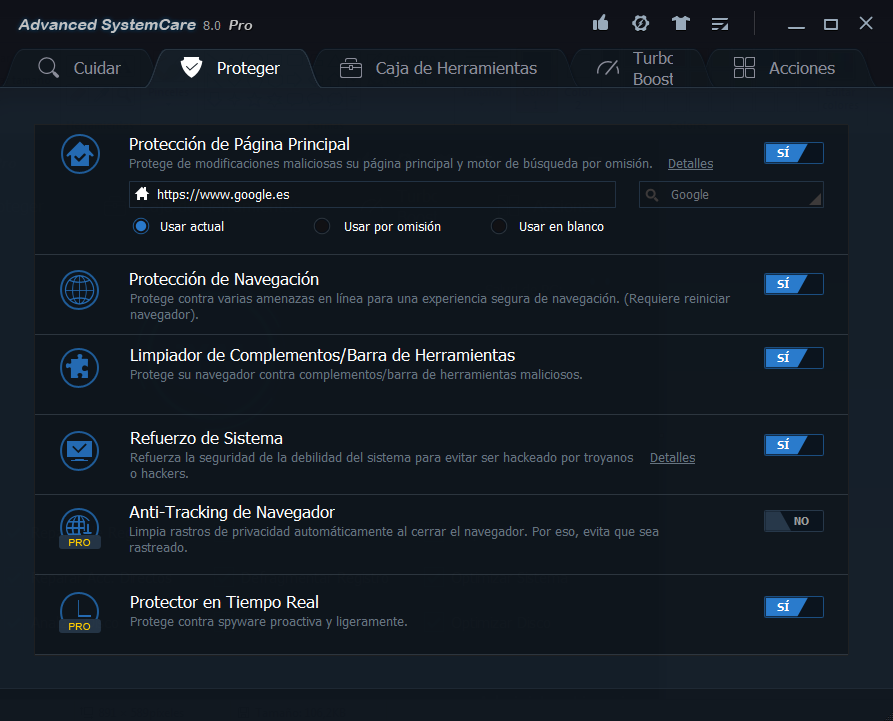The width and height of the screenshot is (893, 721).
Task: Turn off the Protector en Tiempo Real toggle
Action: coord(793,607)
